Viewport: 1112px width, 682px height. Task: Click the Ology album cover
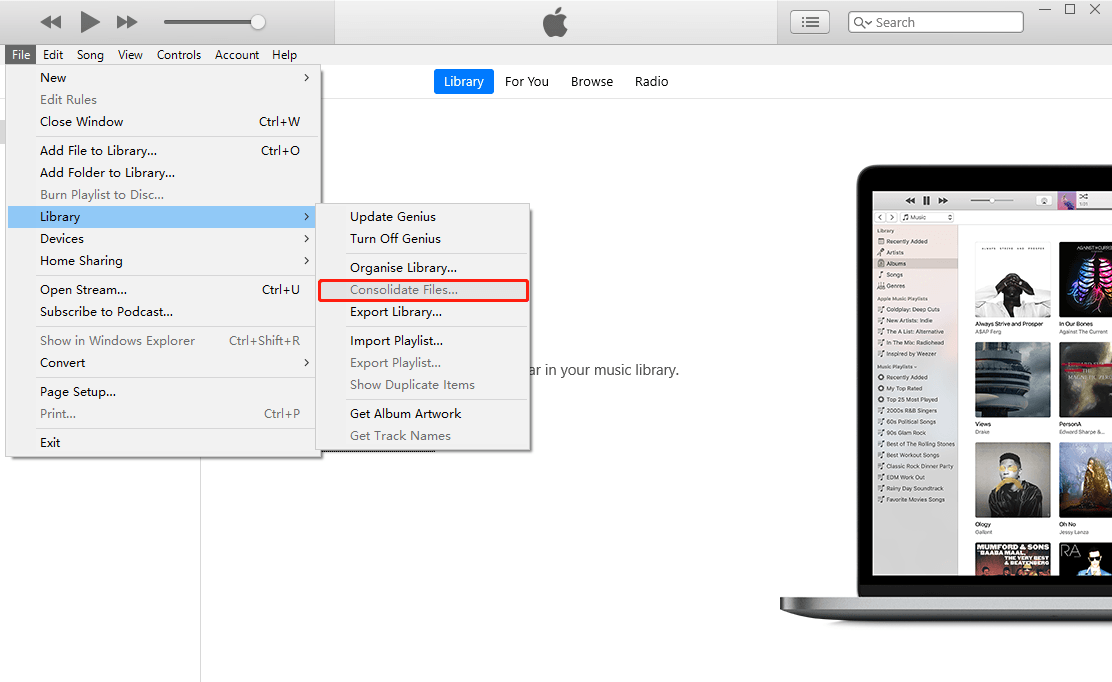[x=1012, y=480]
